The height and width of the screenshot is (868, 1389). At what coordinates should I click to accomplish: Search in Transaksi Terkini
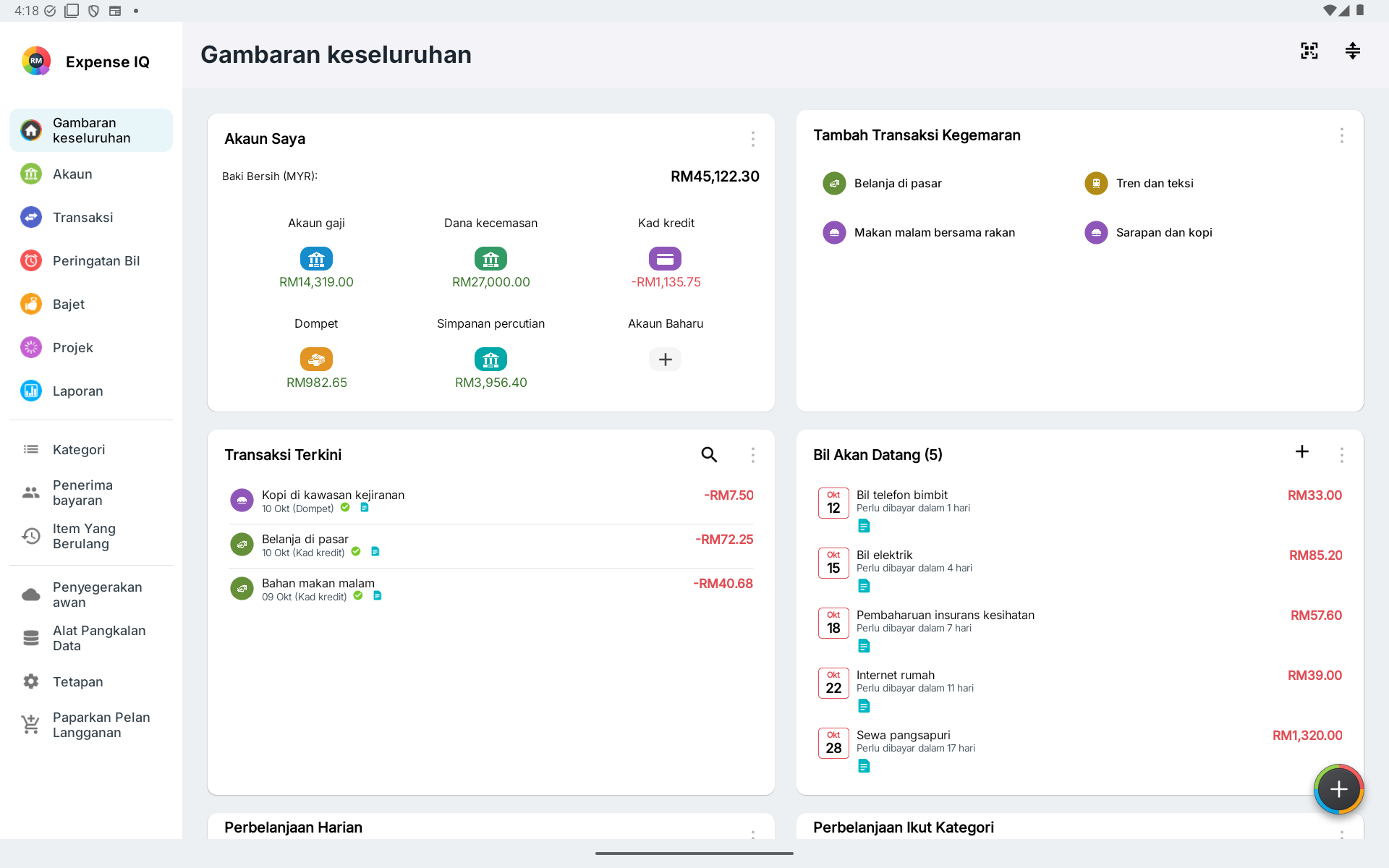709,454
